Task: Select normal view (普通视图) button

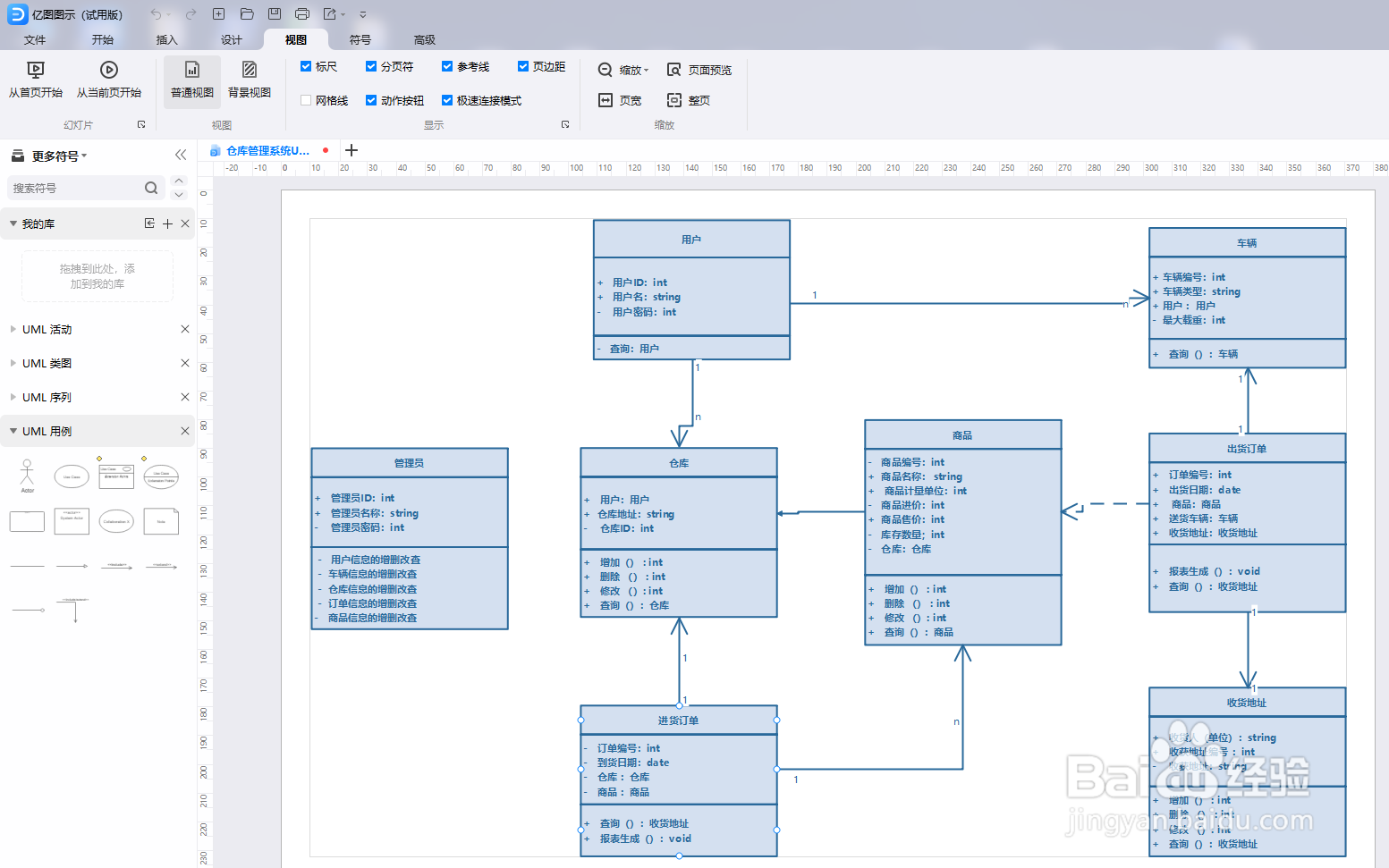Action: 192,80
